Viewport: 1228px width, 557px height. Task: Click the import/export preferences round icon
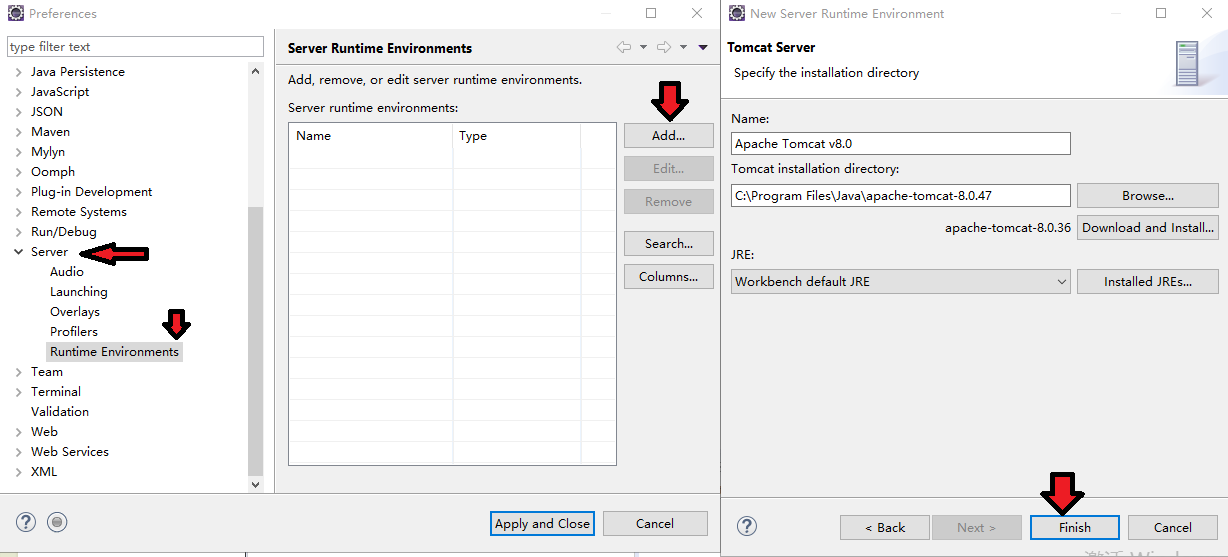[57, 522]
